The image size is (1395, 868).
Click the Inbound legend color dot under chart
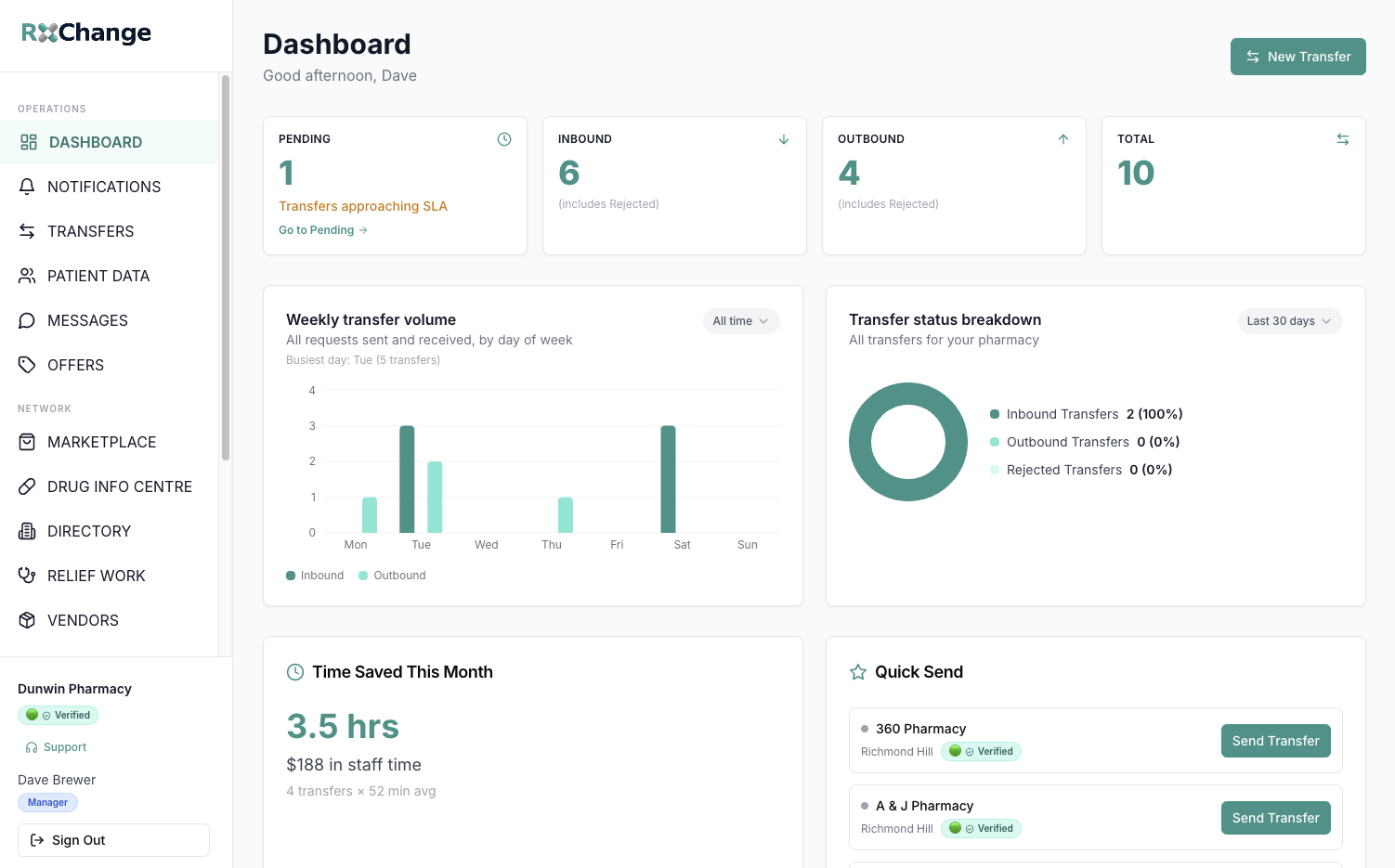pos(291,576)
